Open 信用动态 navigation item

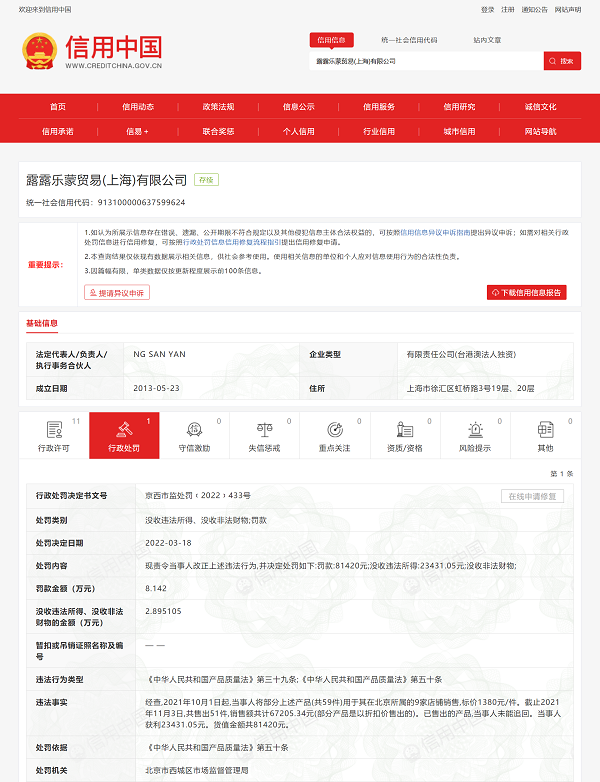(138, 107)
